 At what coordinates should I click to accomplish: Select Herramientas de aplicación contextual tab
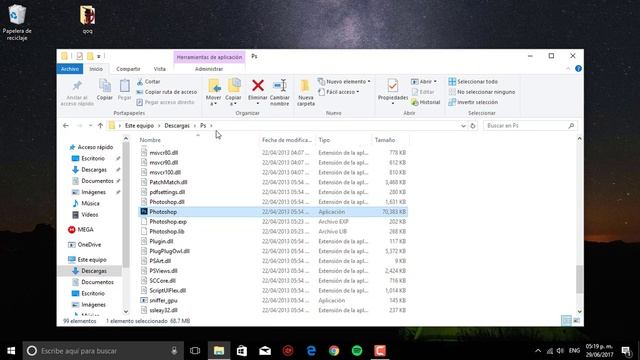coord(209,57)
